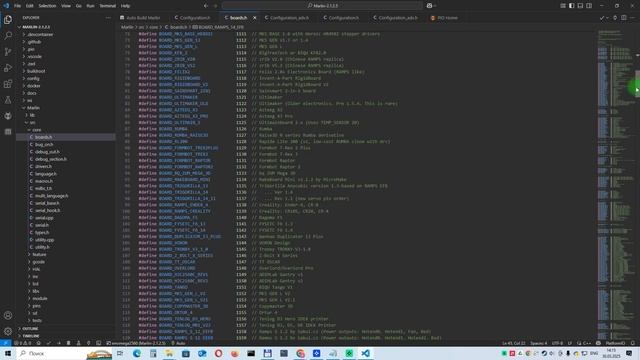The height and width of the screenshot is (360, 640).
Task: Click the errors and warnings counter
Action: tap(23, 343)
